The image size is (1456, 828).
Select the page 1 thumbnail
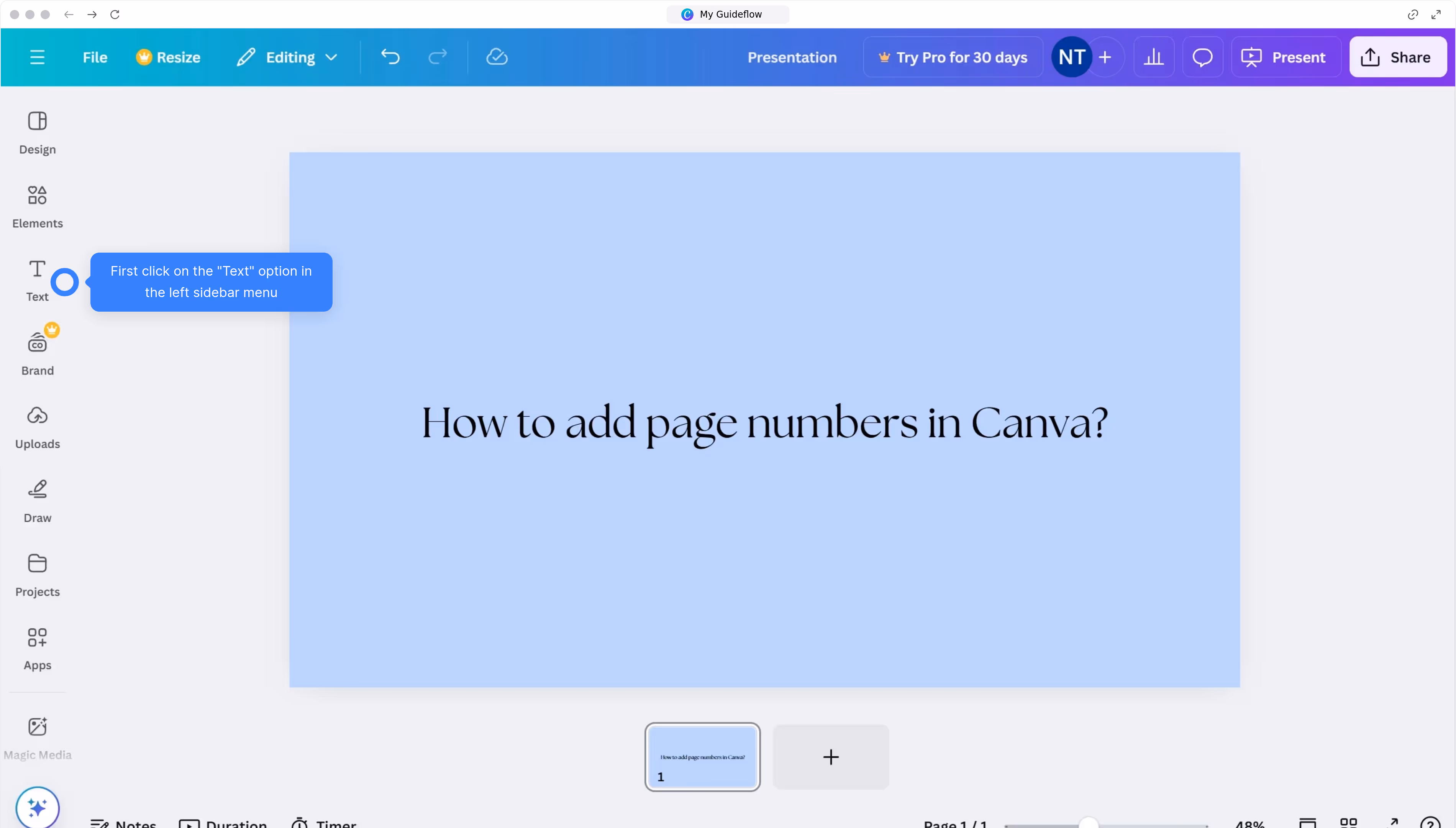pyautogui.click(x=702, y=756)
